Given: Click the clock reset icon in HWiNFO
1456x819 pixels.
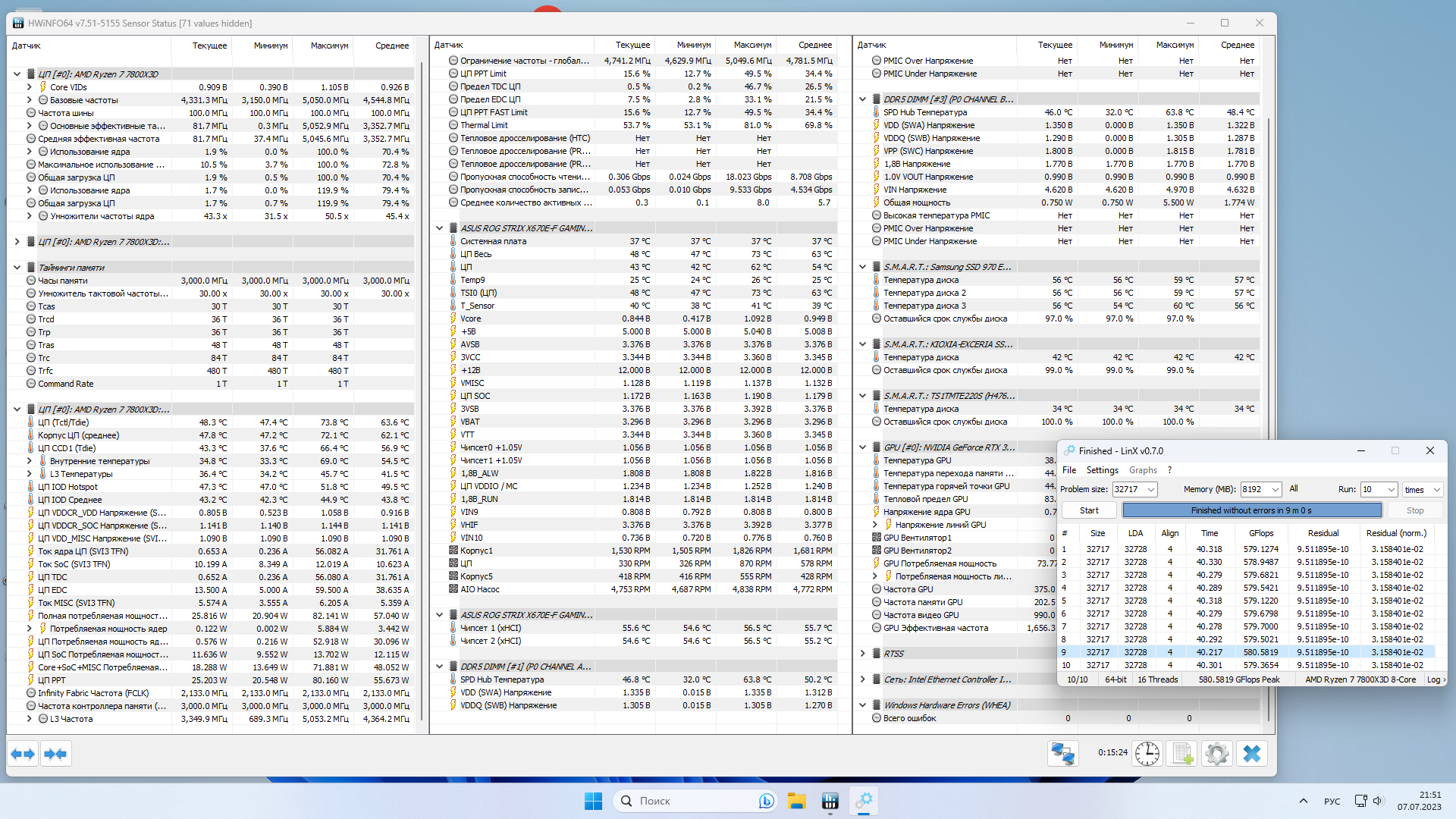Looking at the screenshot, I should (x=1147, y=754).
